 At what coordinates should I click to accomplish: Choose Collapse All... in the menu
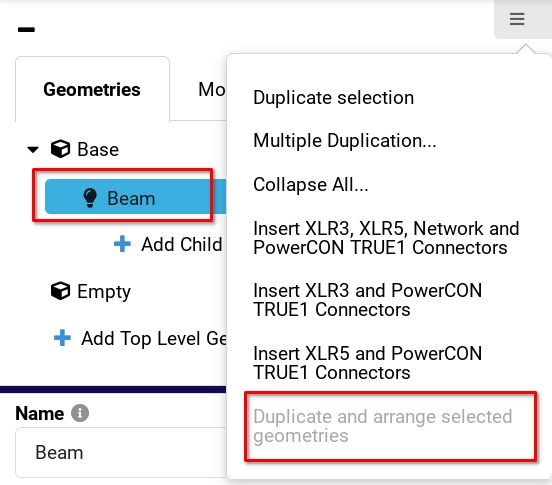tap(310, 184)
